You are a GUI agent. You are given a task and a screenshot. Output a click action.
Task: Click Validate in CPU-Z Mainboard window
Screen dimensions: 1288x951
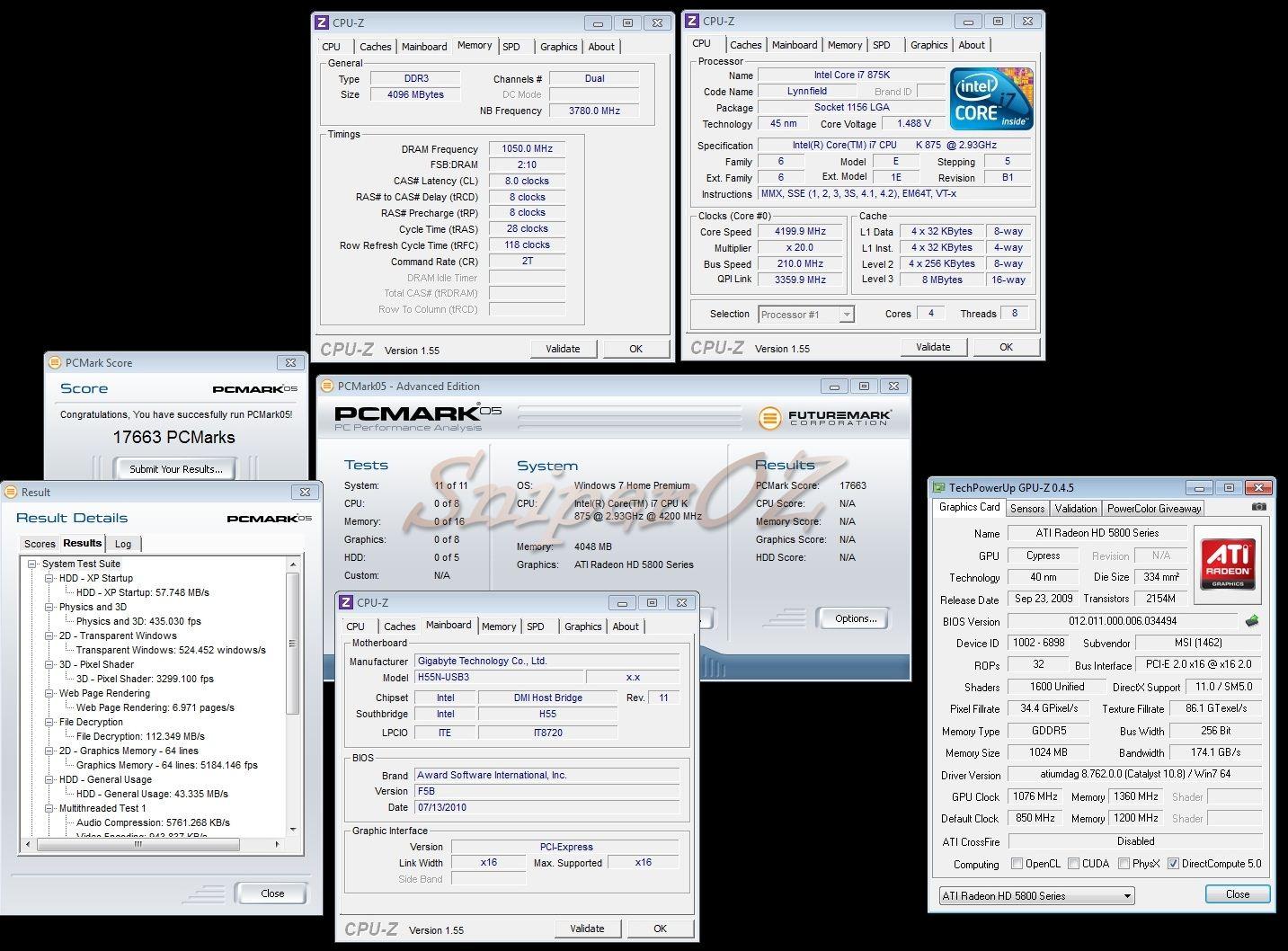pyautogui.click(x=587, y=929)
